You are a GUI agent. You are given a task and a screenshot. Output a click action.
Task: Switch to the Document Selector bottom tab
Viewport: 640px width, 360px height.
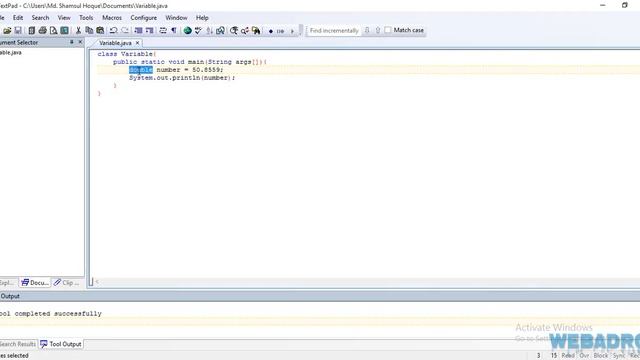[35, 282]
